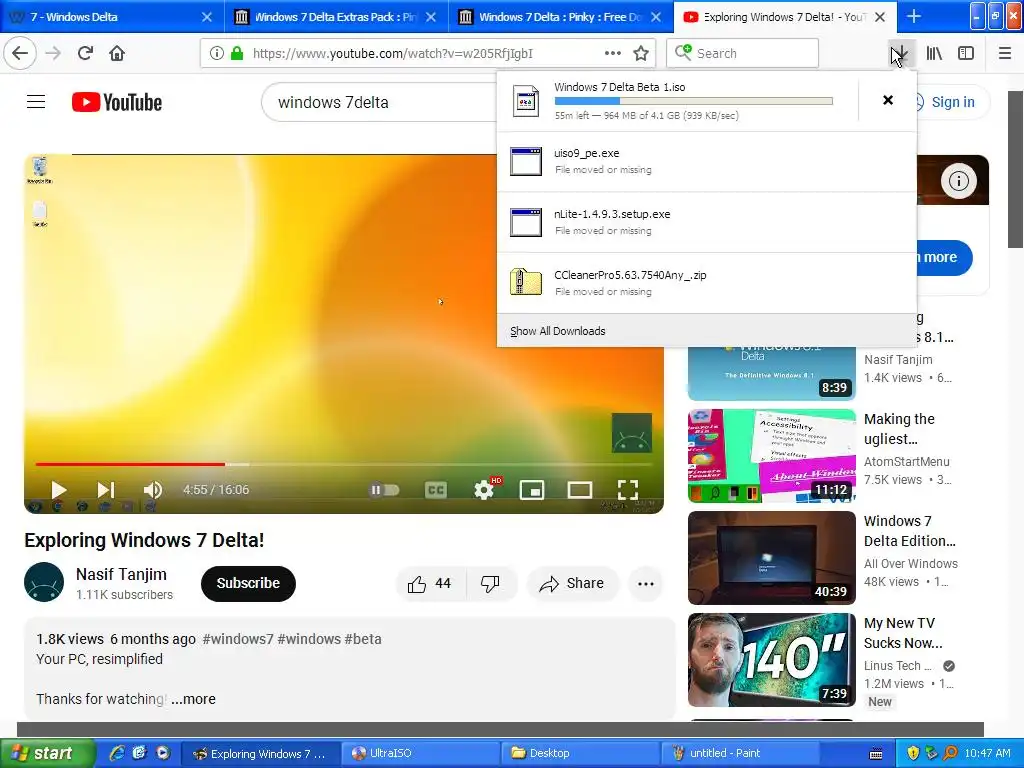Open the video settings gear

[x=484, y=490]
